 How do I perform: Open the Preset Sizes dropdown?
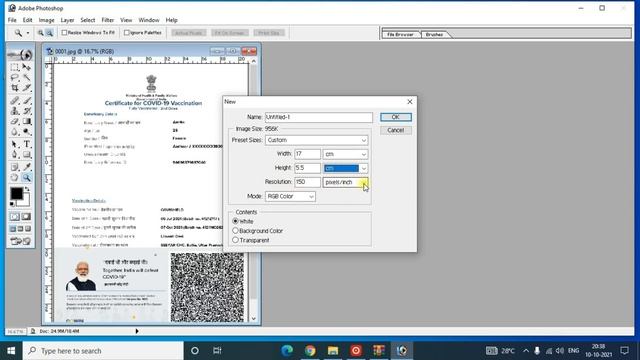tap(316, 140)
